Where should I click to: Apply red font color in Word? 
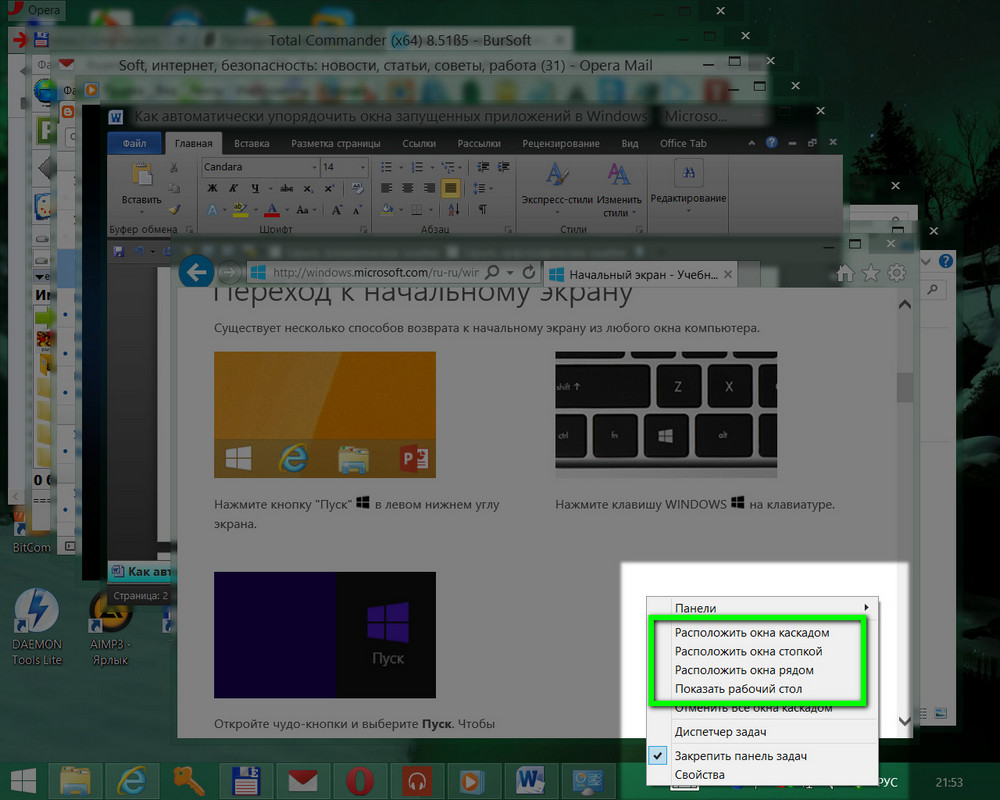click(x=272, y=209)
